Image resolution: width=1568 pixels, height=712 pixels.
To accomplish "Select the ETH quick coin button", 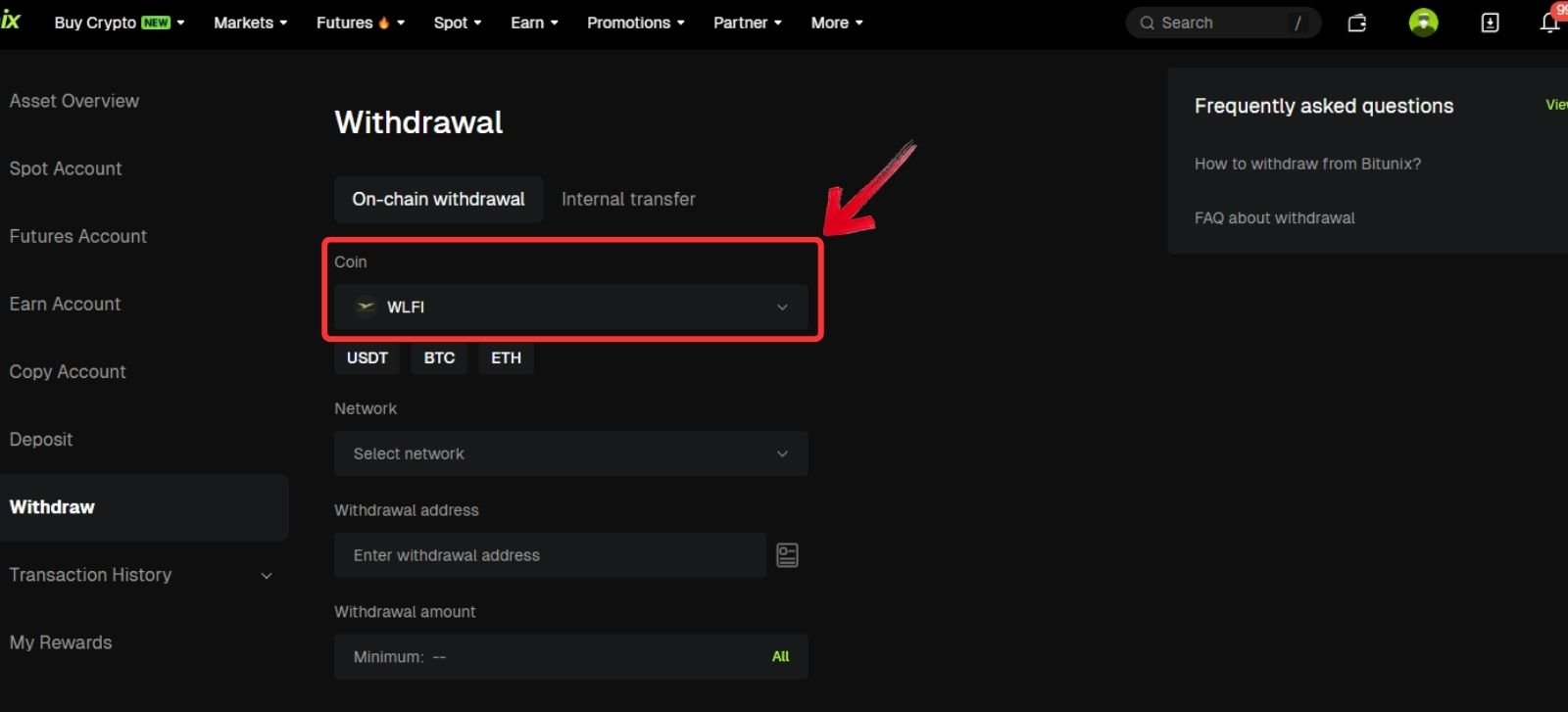I will coord(506,358).
